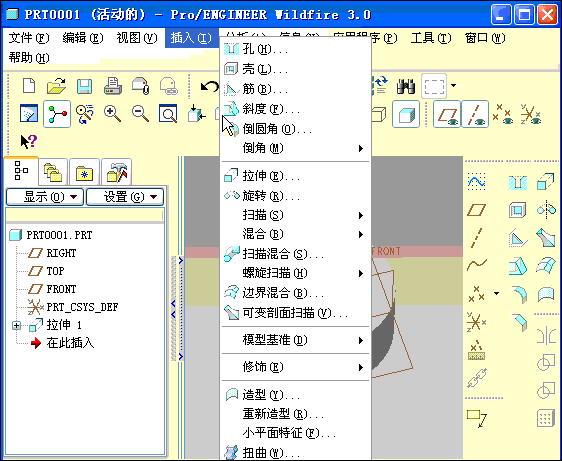Open the 混合(B) submenu
The image size is (562, 461).
coord(295,234)
